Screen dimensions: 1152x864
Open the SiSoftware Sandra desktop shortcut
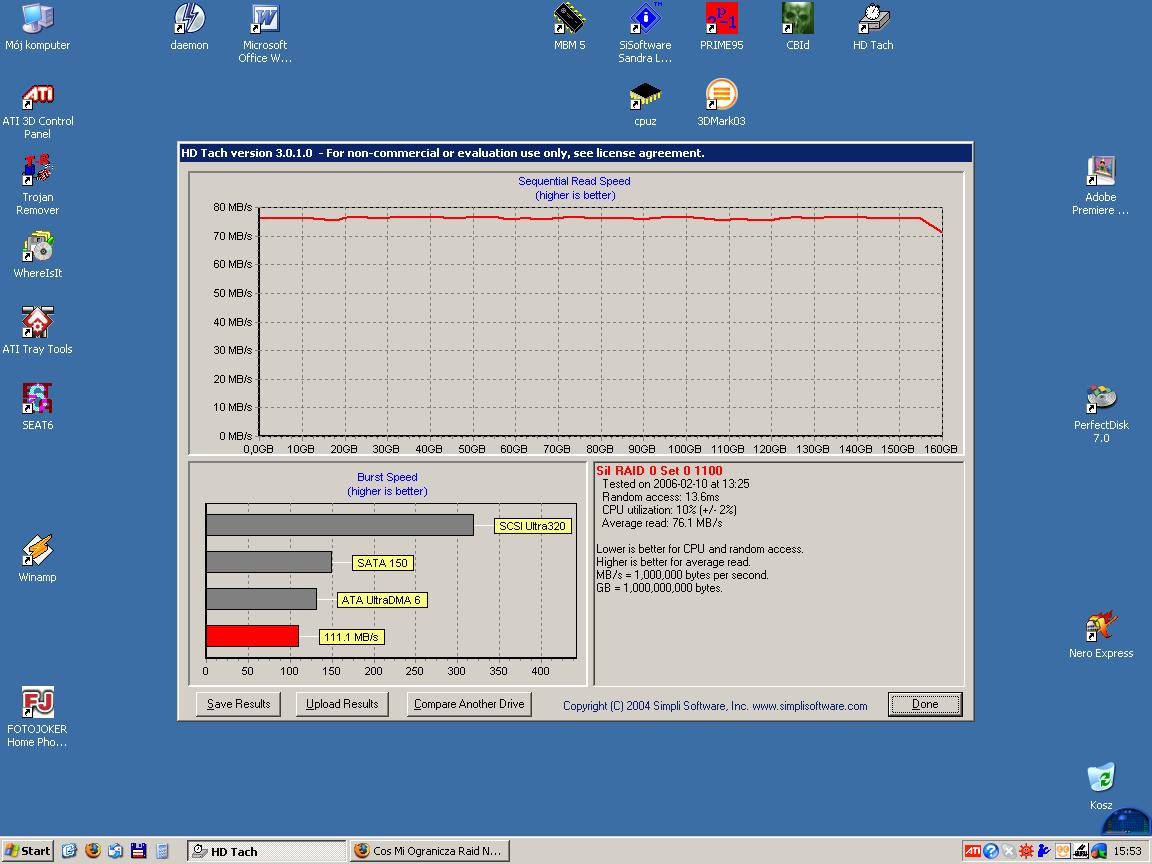645,33
